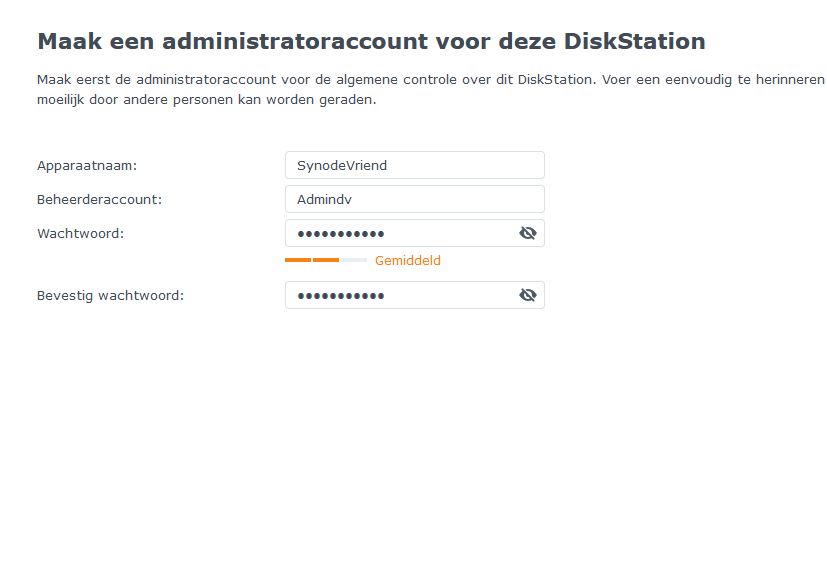827x577 pixels.
Task: Click the first orange strength bar segment
Action: coord(298,260)
